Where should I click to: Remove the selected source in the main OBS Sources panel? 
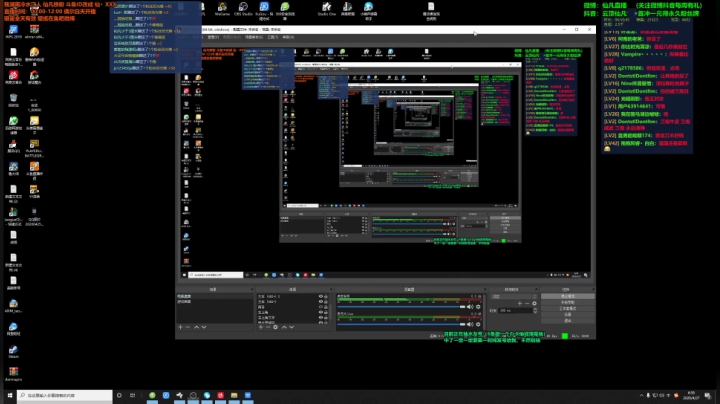(268, 327)
